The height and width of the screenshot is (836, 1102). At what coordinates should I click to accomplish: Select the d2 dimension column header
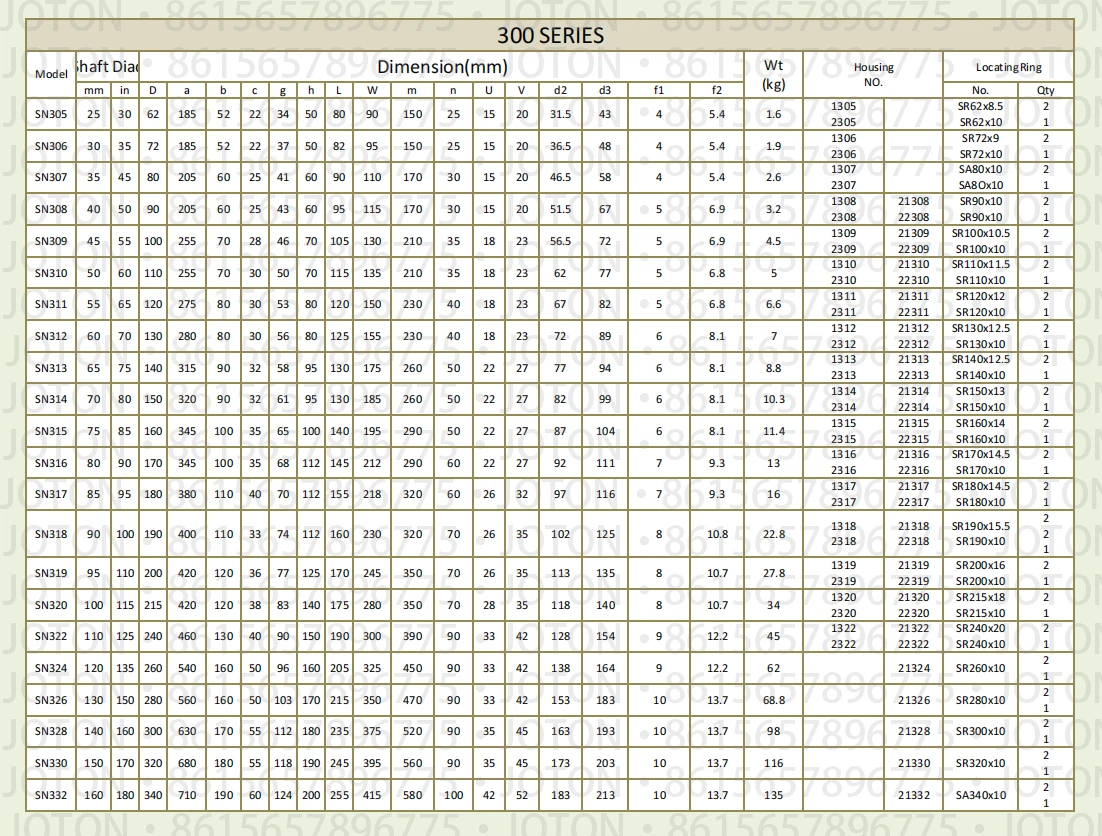560,90
